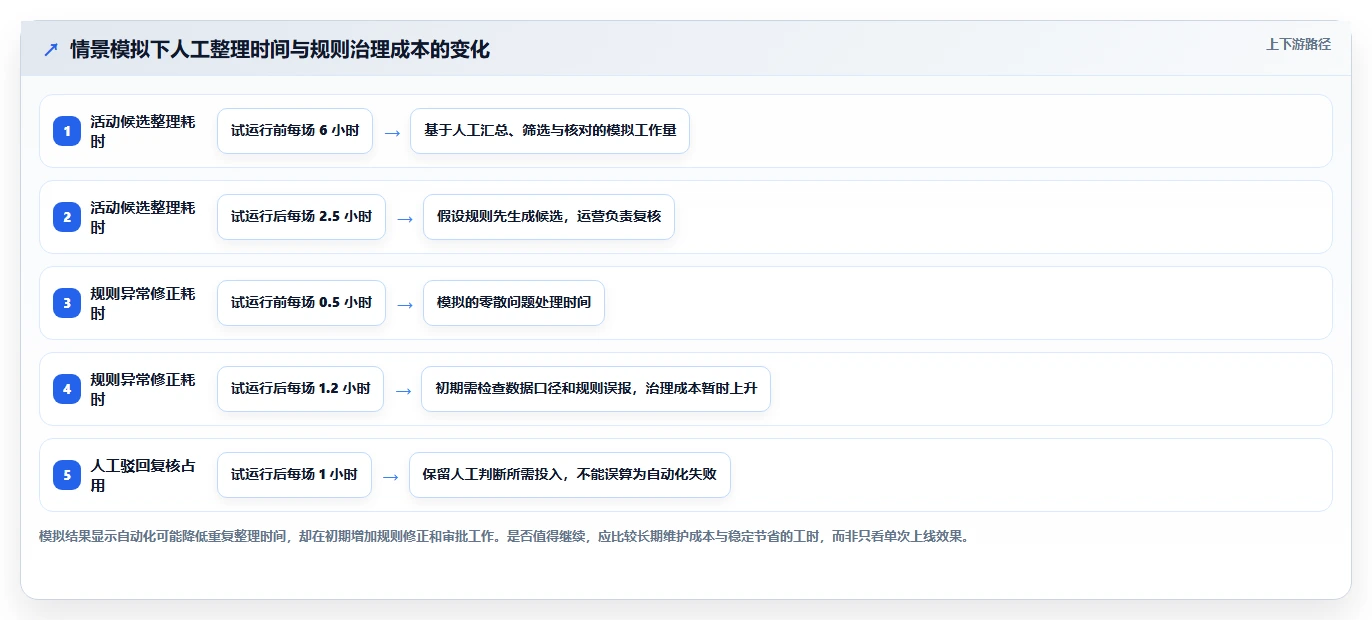Select the number 1 step badge
Viewport: 1372px width, 620px height.
point(67,131)
